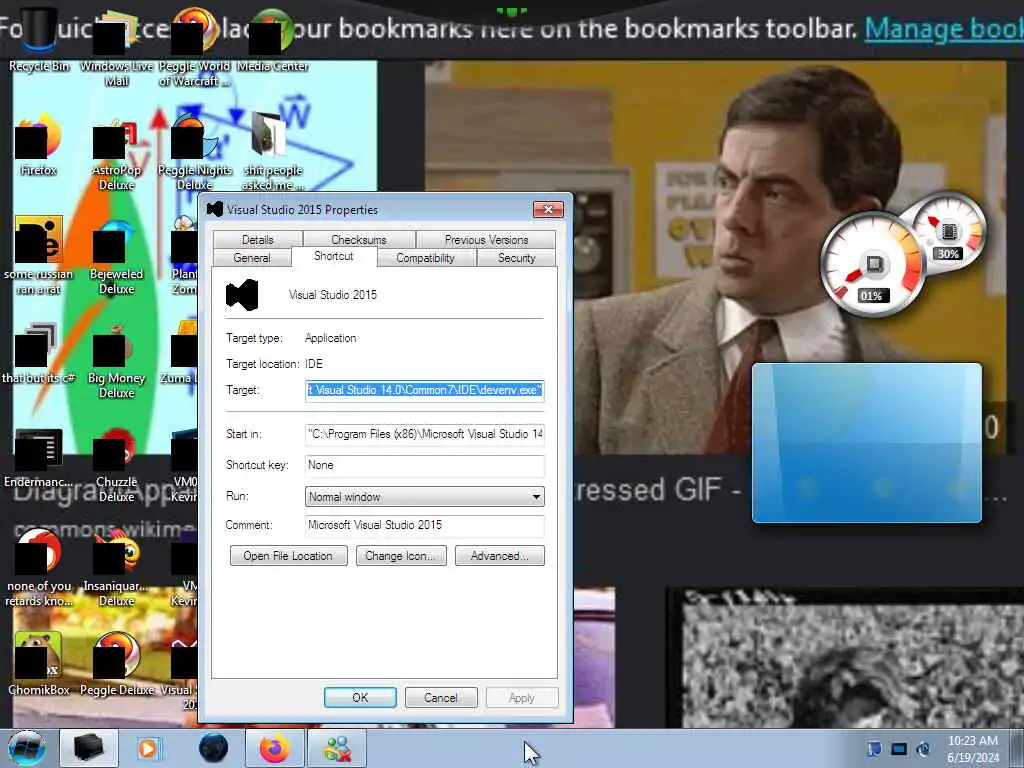Viewport: 1024px width, 768px height.
Task: Click the CPU meter gadget dial
Action: [872, 266]
